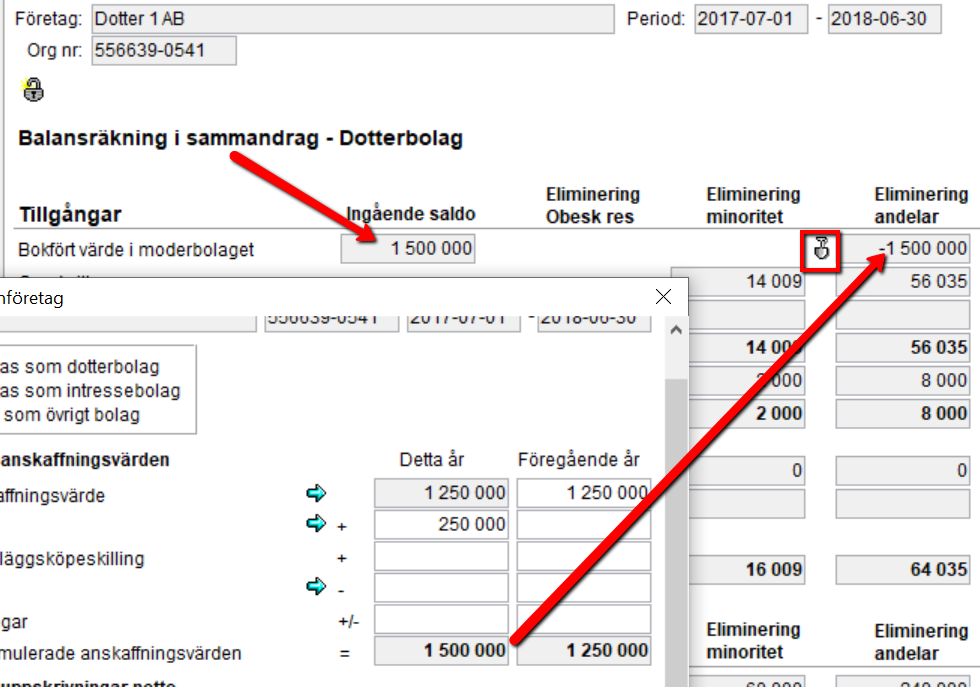The height and width of the screenshot is (687, 980).
Task: Click the Period start date 2017-07-01
Action: 751,19
